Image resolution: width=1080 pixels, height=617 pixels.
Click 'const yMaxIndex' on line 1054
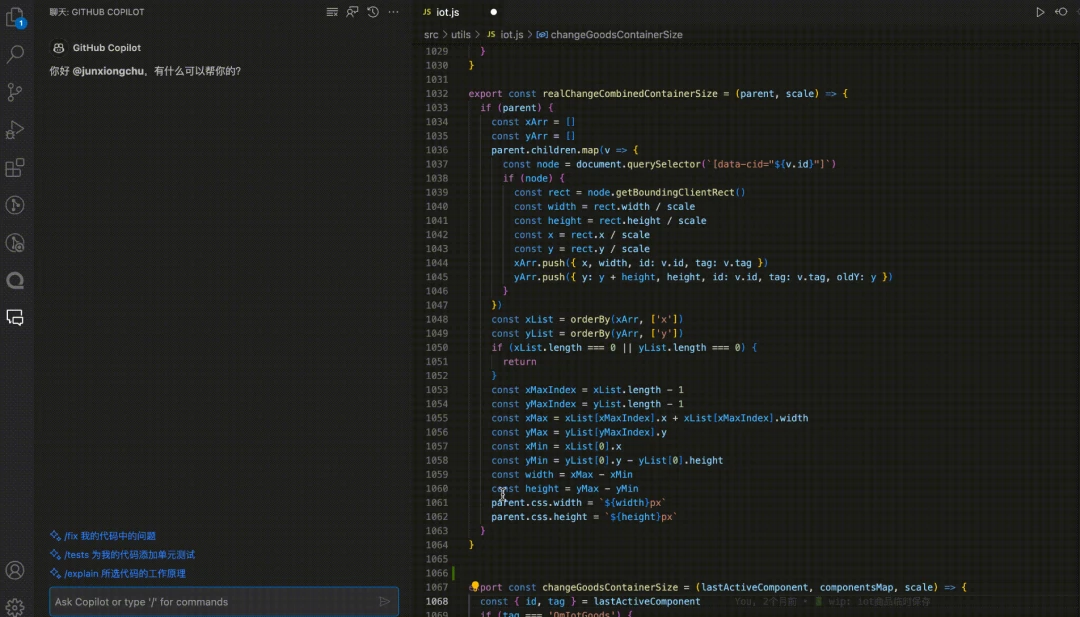[x=534, y=404]
